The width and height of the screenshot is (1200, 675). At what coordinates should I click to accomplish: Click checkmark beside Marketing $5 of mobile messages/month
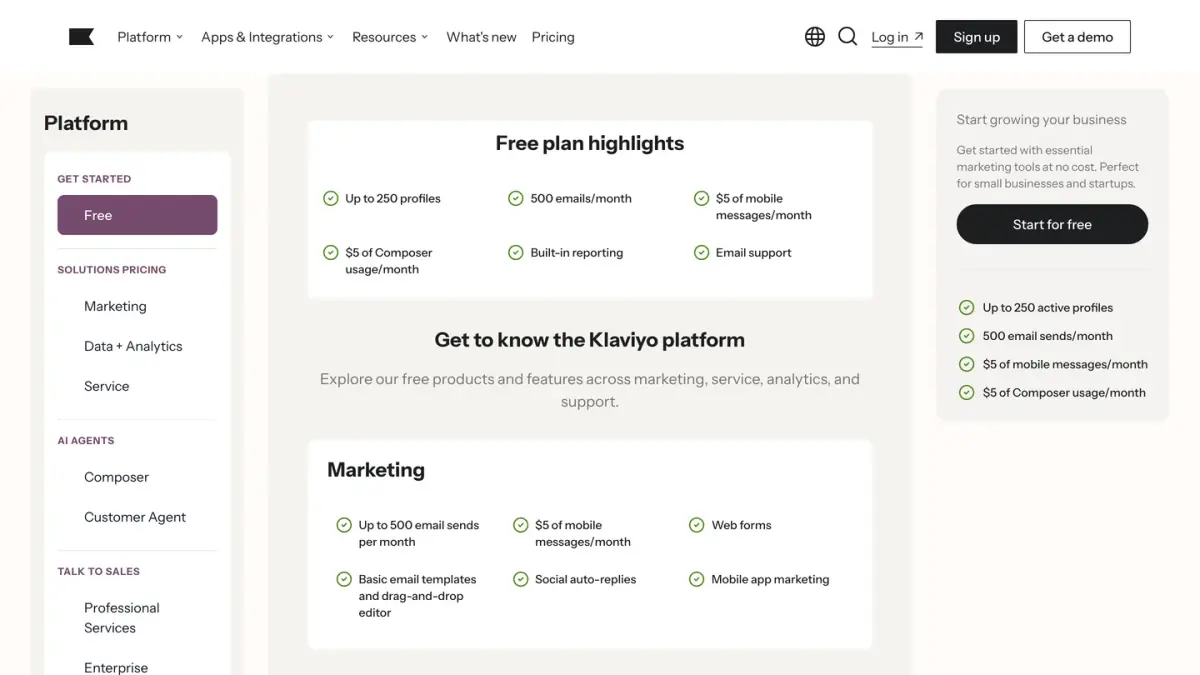point(520,525)
